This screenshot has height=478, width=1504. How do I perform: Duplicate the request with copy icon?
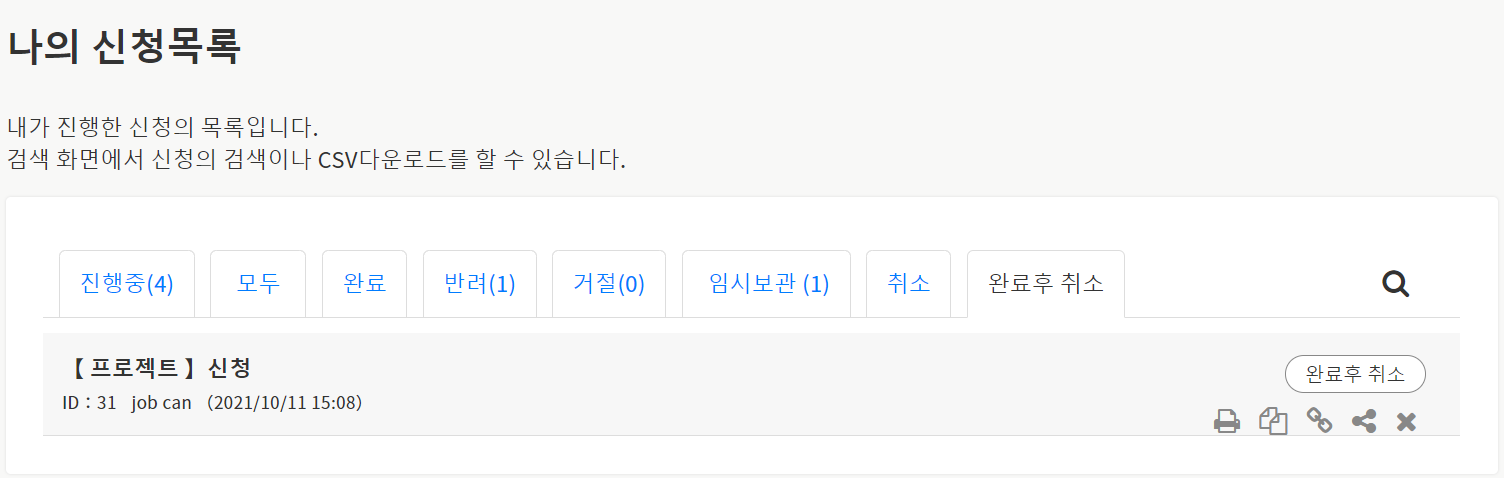1273,422
